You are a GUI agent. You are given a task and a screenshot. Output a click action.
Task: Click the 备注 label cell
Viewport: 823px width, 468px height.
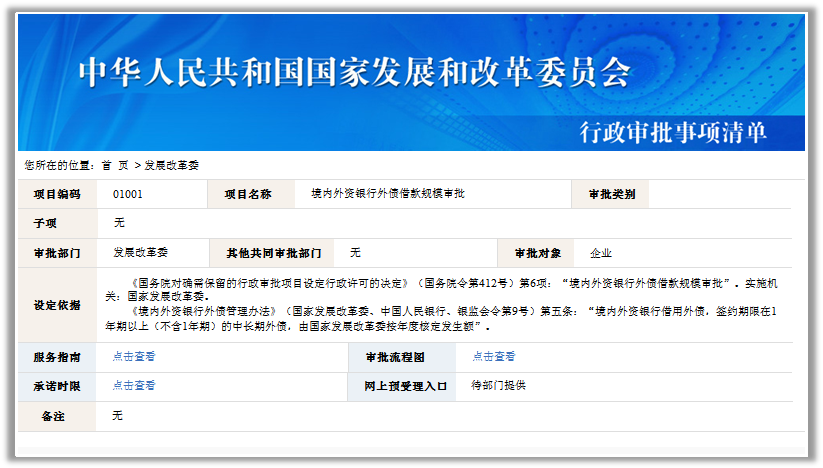[57, 417]
